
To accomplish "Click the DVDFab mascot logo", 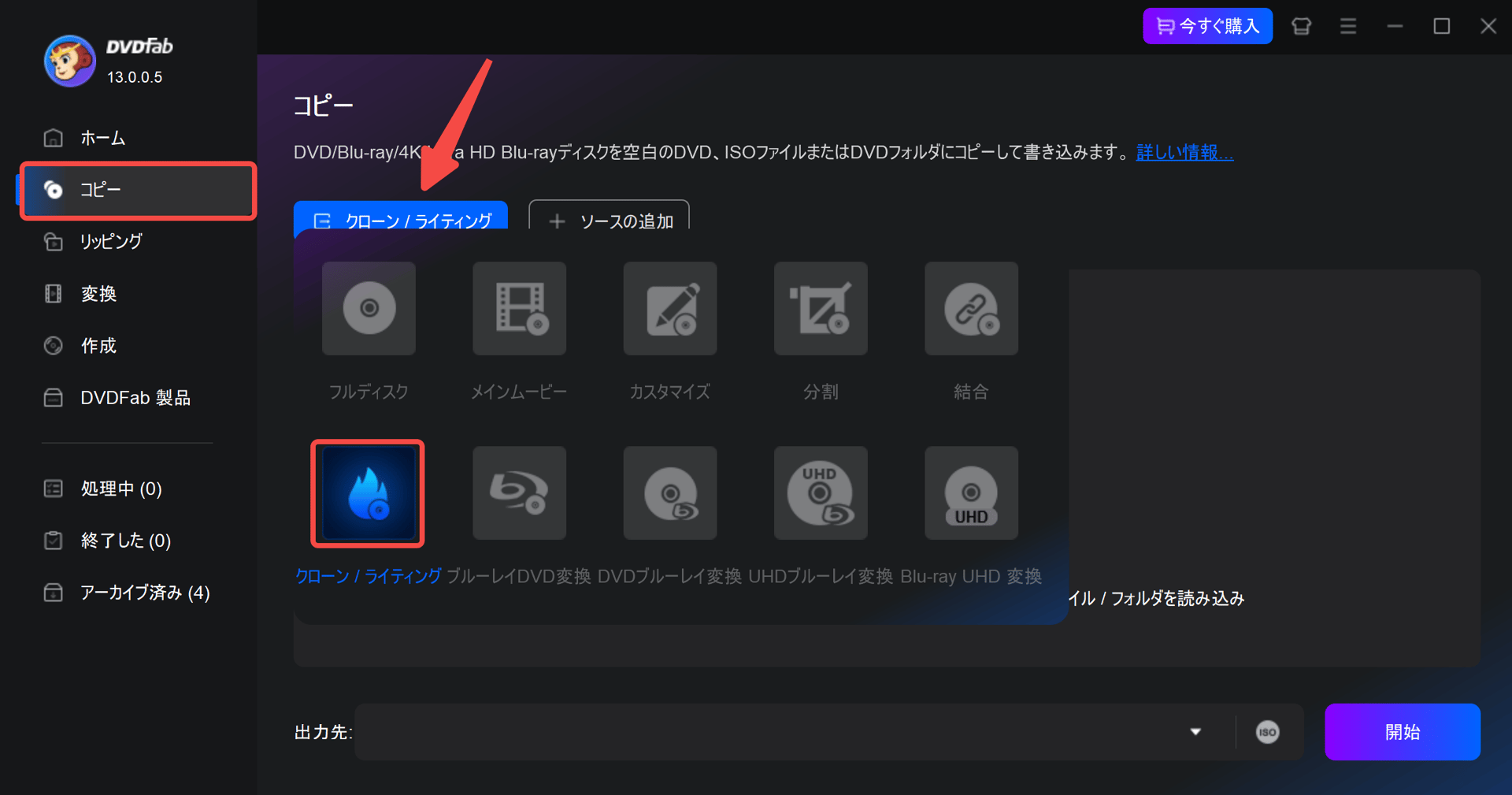I will pyautogui.click(x=70, y=61).
